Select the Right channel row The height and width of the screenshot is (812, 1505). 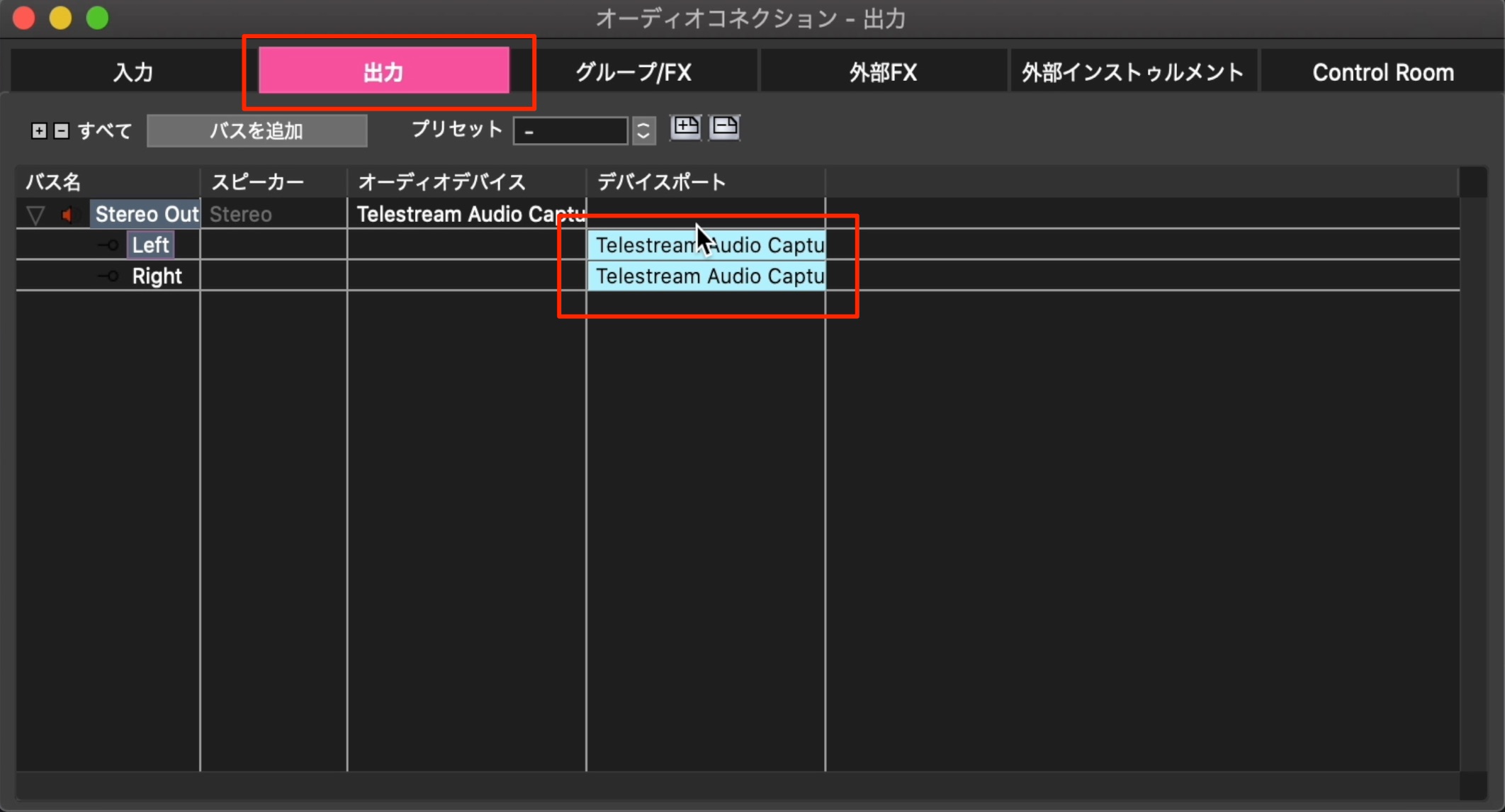pos(157,276)
